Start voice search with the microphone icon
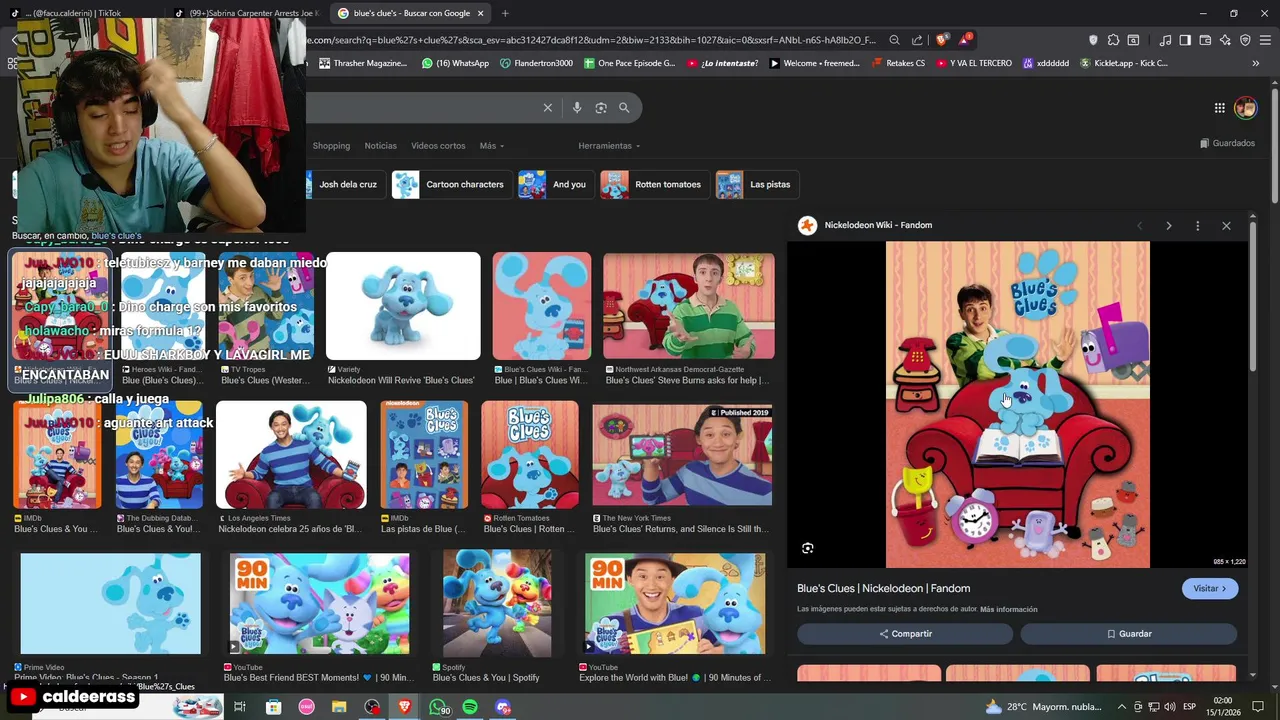This screenshot has height=720, width=1280. pyautogui.click(x=577, y=108)
